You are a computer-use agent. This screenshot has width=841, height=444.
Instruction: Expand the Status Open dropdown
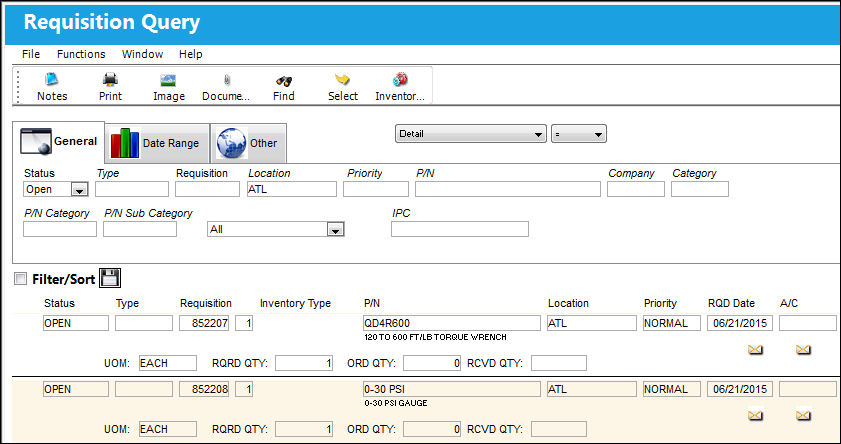click(x=80, y=190)
